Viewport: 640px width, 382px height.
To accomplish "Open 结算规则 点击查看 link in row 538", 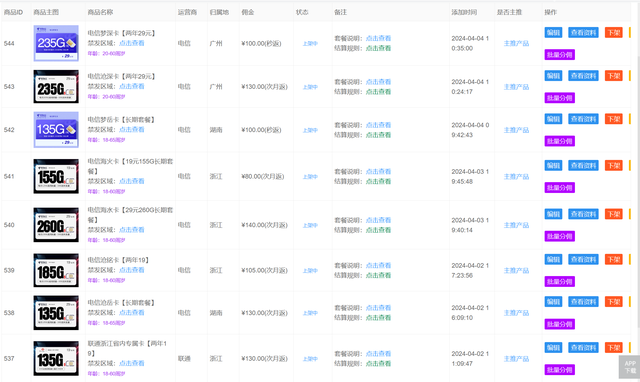I will coord(378,318).
